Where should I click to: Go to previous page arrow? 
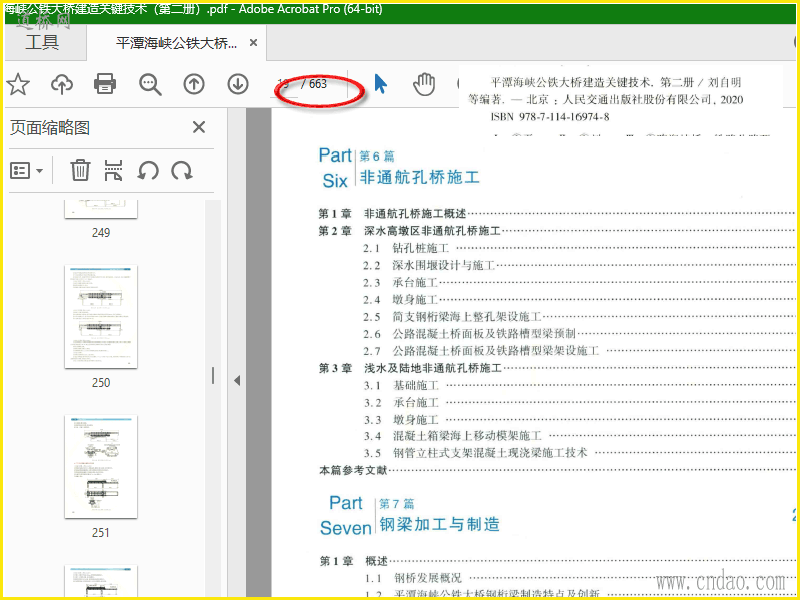pyautogui.click(x=194, y=84)
